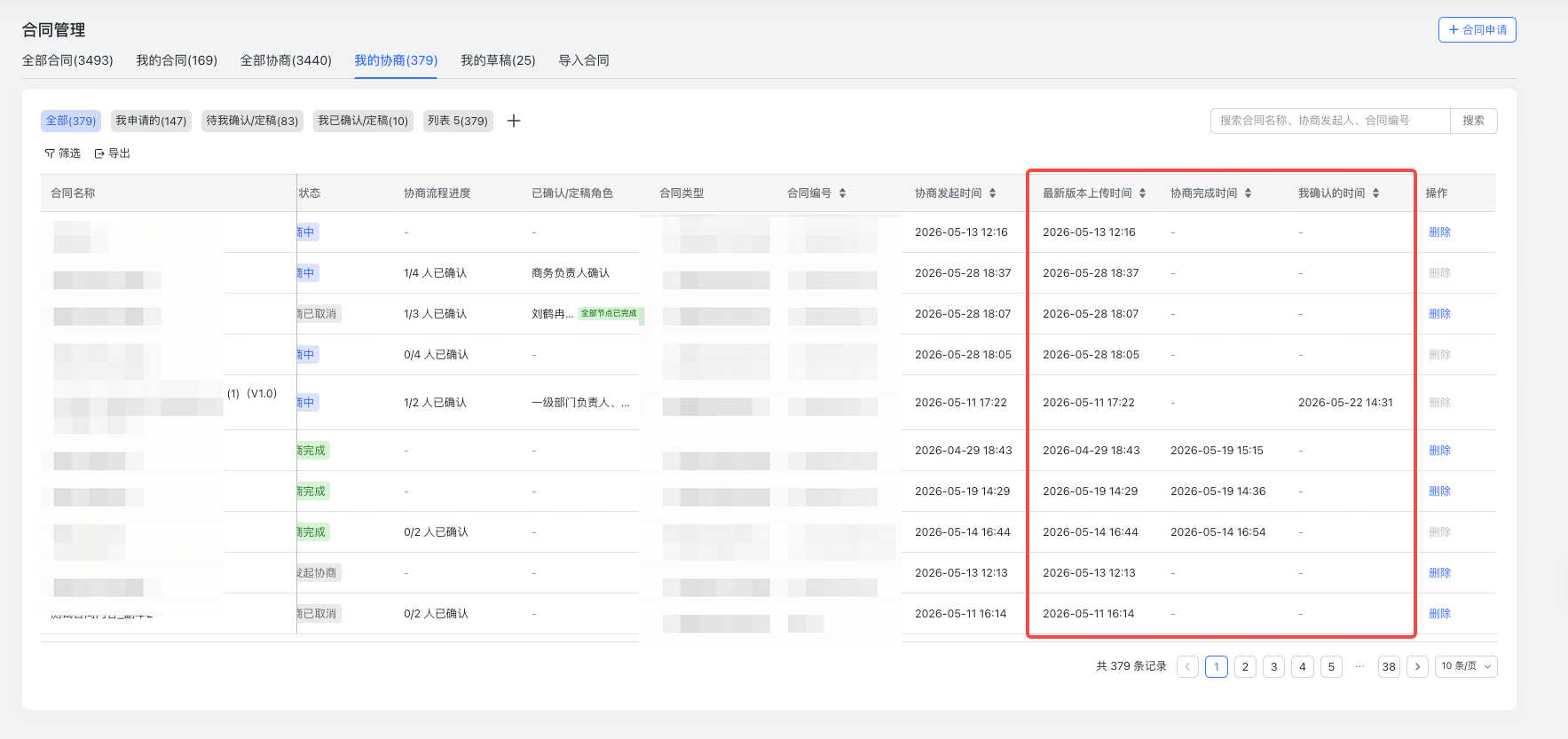Click the 2026-05-19 14:36 completion time
The height and width of the screenshot is (739, 1568).
[1218, 491]
